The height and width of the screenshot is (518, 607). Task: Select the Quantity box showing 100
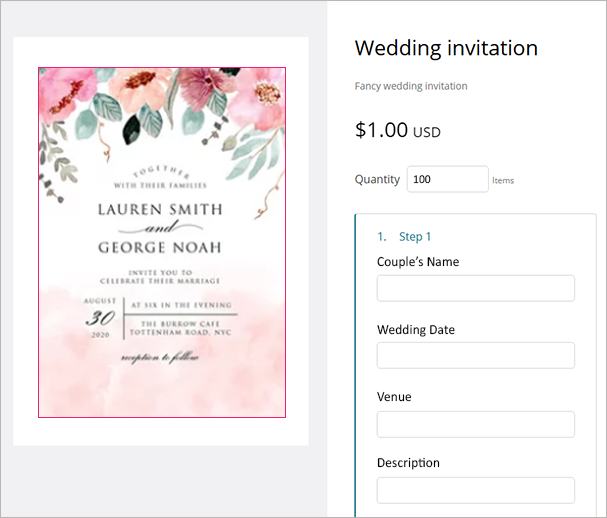447,179
